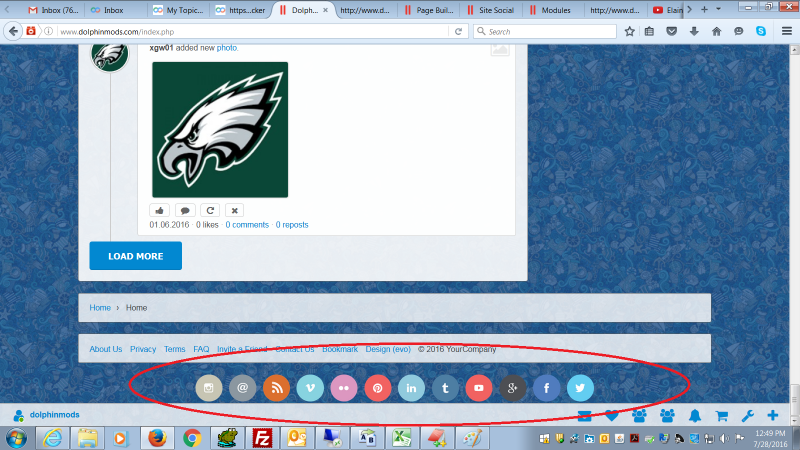Open the notifications bell in site toolbar
Screen dimensions: 800x450
click(695, 416)
